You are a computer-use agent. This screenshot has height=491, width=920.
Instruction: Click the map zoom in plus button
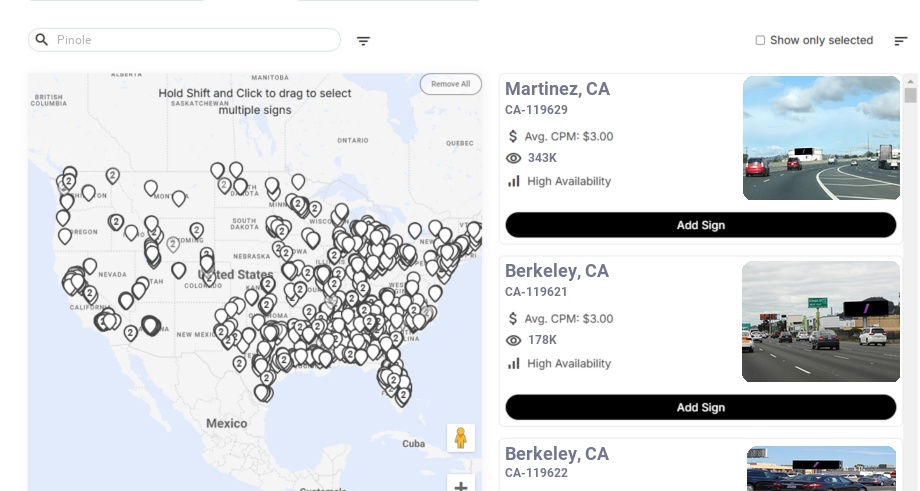click(461, 486)
